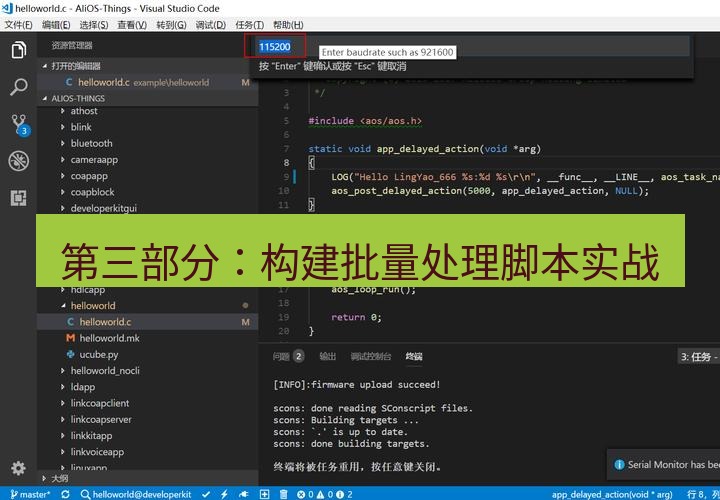Switch to the 问题 problems tab
Image resolution: width=720 pixels, height=500 pixels.
287,356
